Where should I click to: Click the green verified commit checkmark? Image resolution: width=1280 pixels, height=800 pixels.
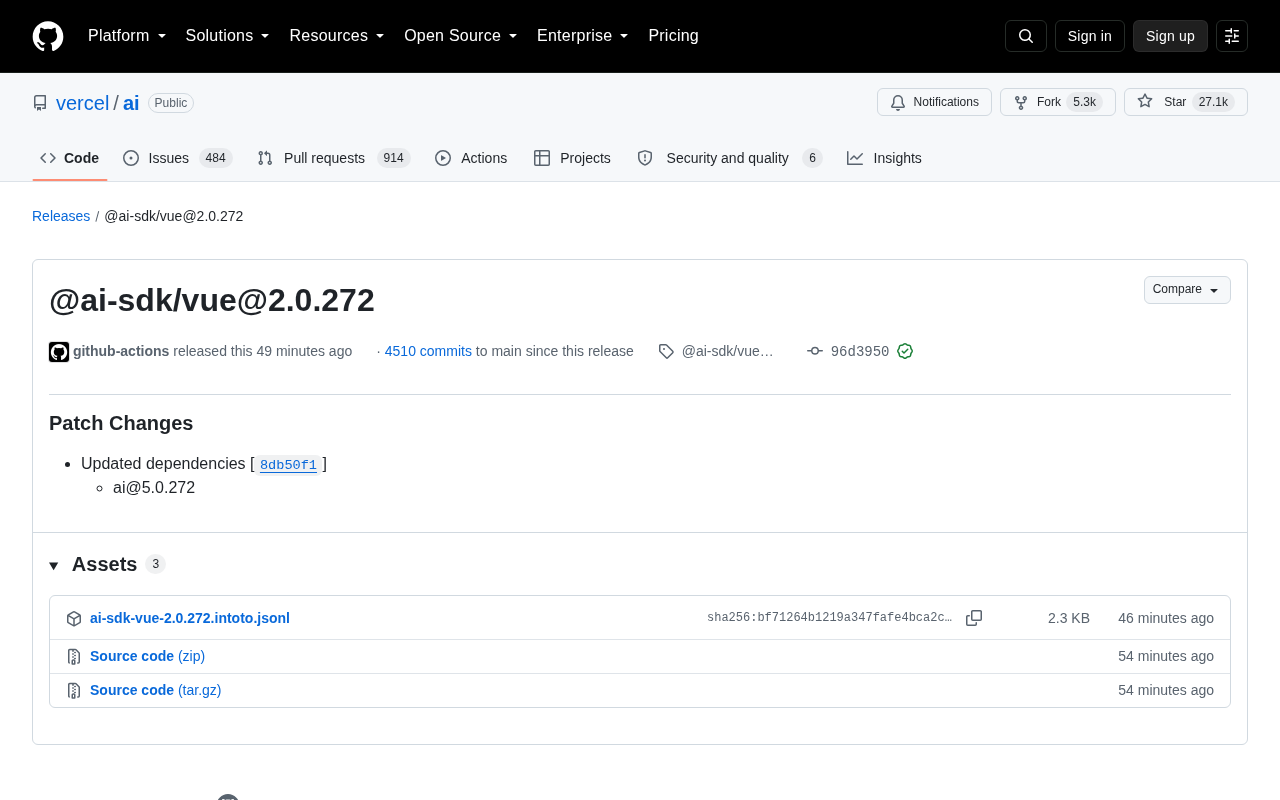[x=905, y=351]
